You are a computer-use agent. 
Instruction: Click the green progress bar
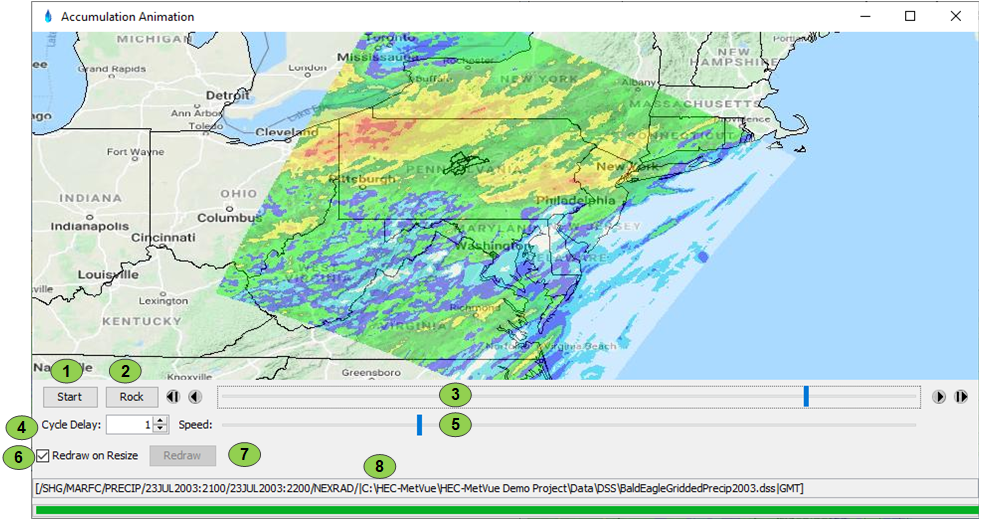(x=505, y=510)
